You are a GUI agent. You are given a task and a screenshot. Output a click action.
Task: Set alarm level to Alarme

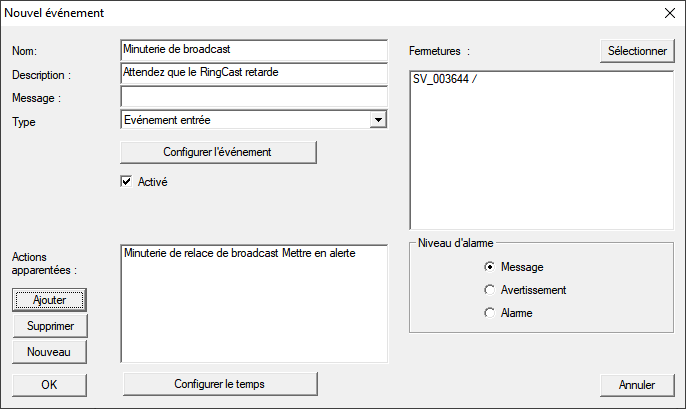click(489, 313)
